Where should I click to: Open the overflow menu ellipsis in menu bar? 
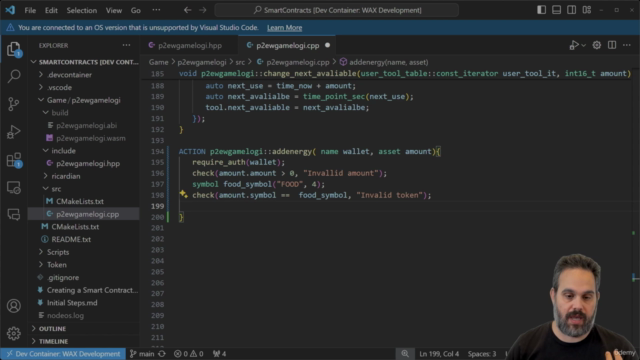point(156,10)
